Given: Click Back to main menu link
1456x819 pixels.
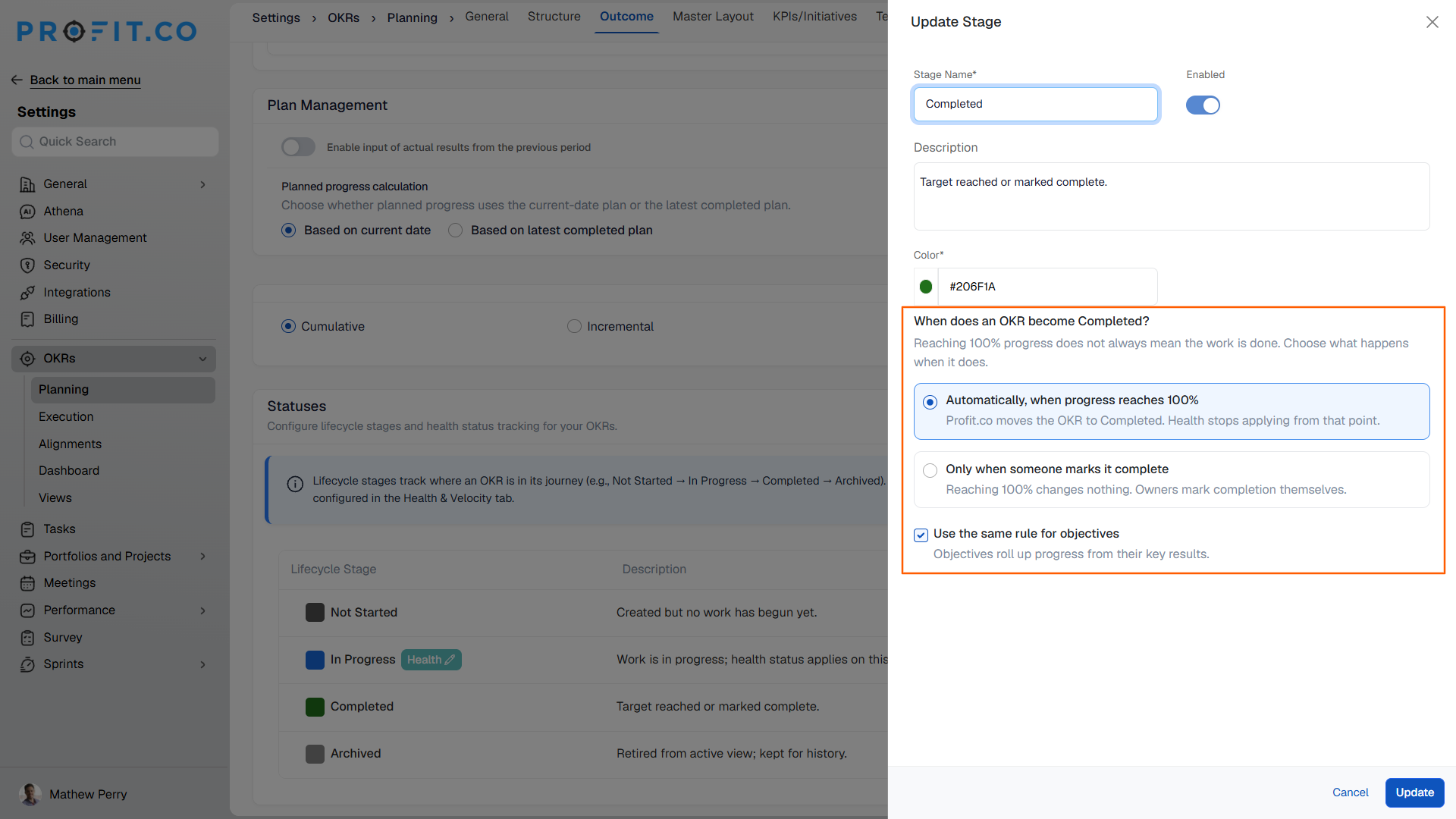Looking at the screenshot, I should 85,80.
